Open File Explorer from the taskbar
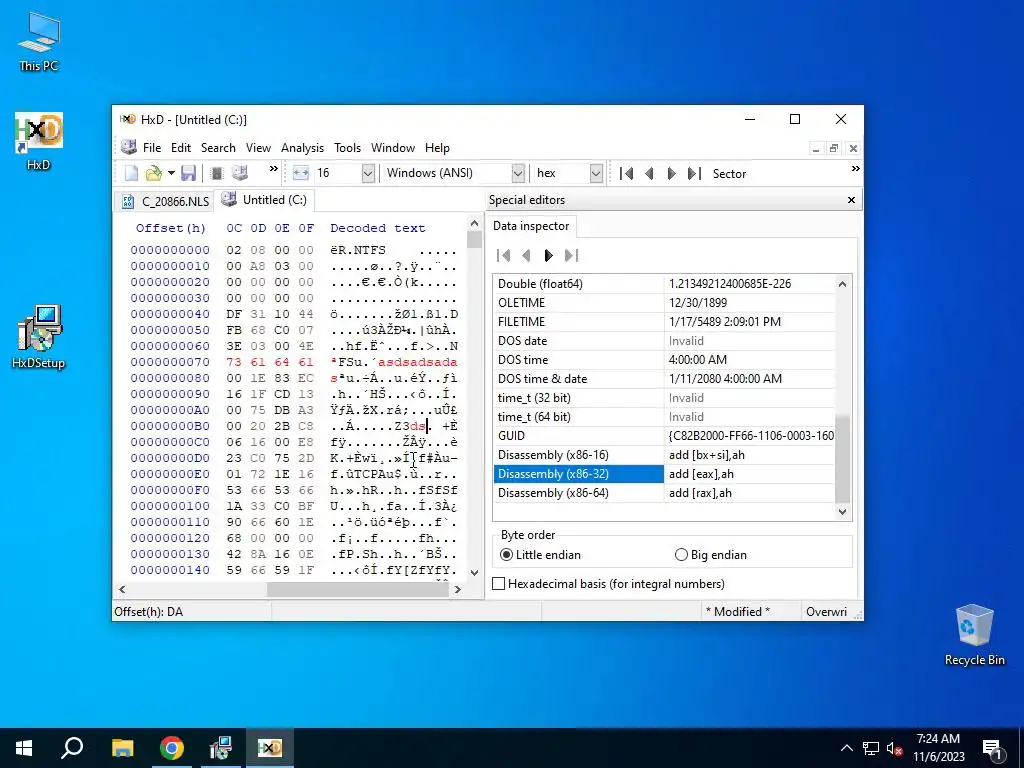The image size is (1024, 768). click(x=122, y=748)
